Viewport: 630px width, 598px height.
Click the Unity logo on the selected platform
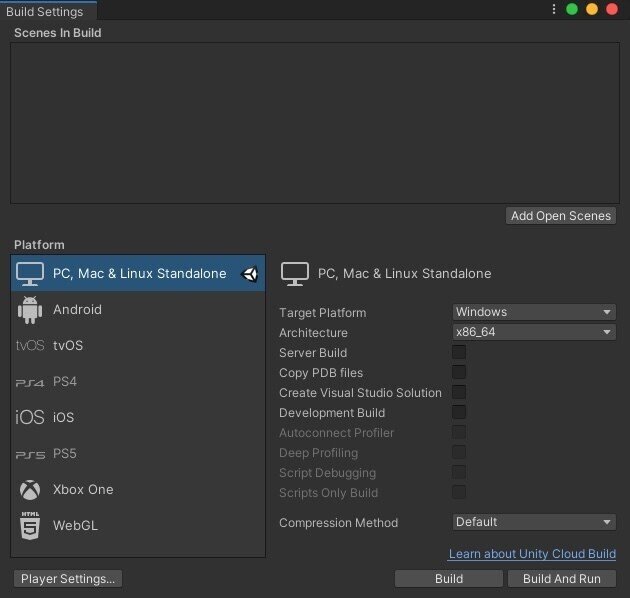click(x=250, y=274)
